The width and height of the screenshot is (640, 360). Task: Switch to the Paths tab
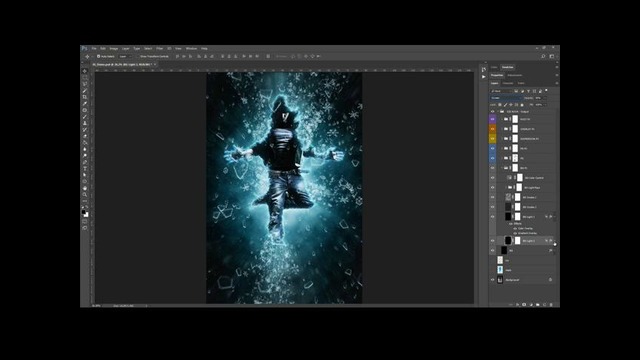click(521, 83)
